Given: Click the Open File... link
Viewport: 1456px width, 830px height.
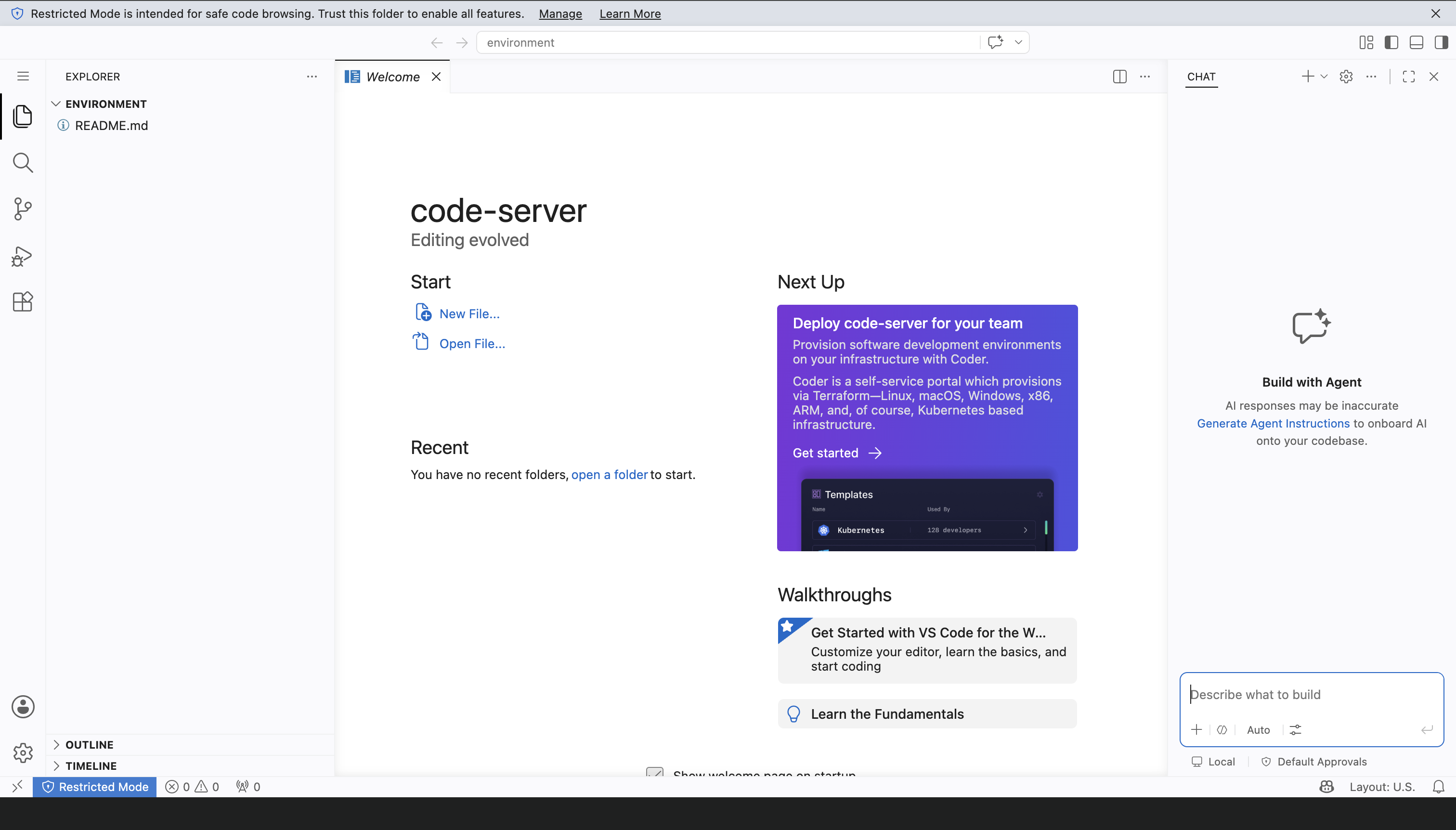Looking at the screenshot, I should [x=472, y=344].
